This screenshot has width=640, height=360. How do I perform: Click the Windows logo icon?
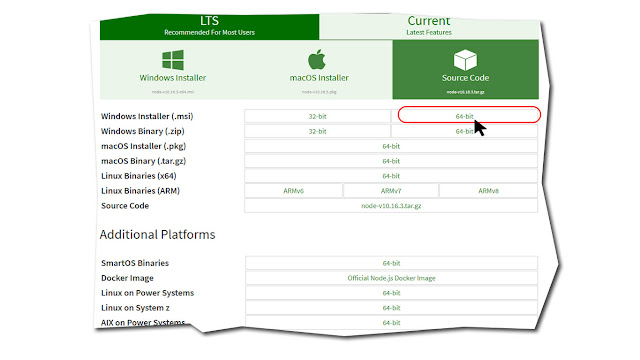coord(173,60)
